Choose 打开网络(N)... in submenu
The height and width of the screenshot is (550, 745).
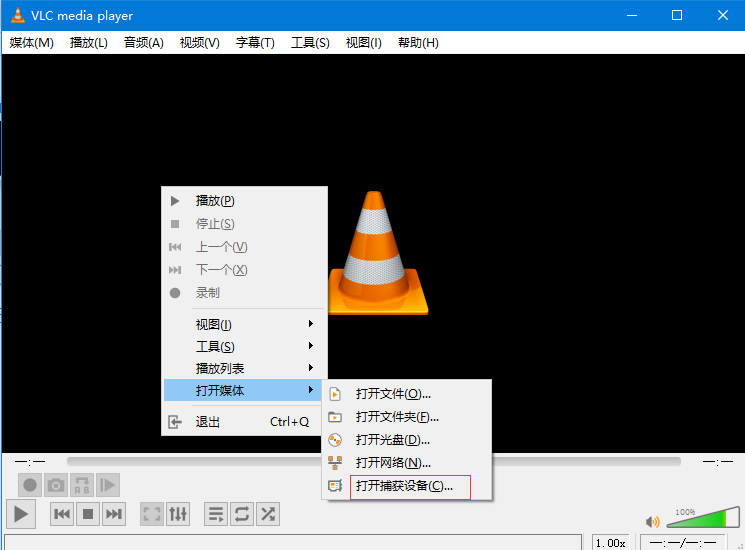pos(407,463)
